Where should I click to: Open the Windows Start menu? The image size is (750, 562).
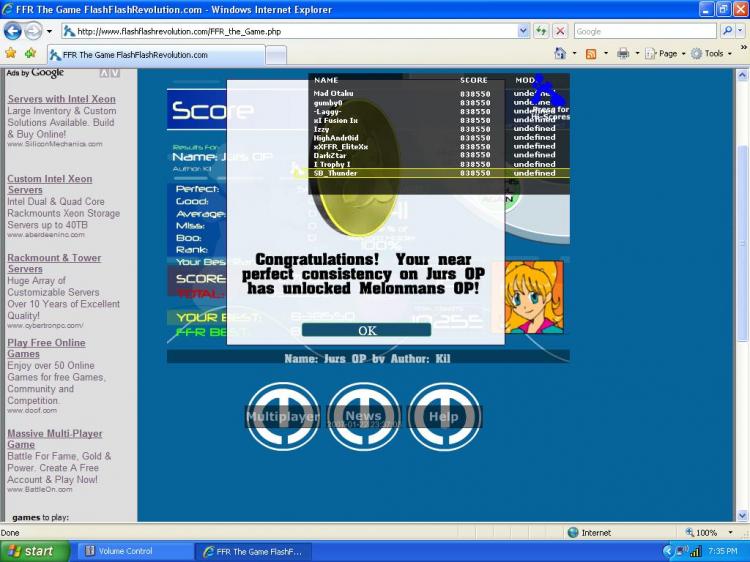pos(35,551)
